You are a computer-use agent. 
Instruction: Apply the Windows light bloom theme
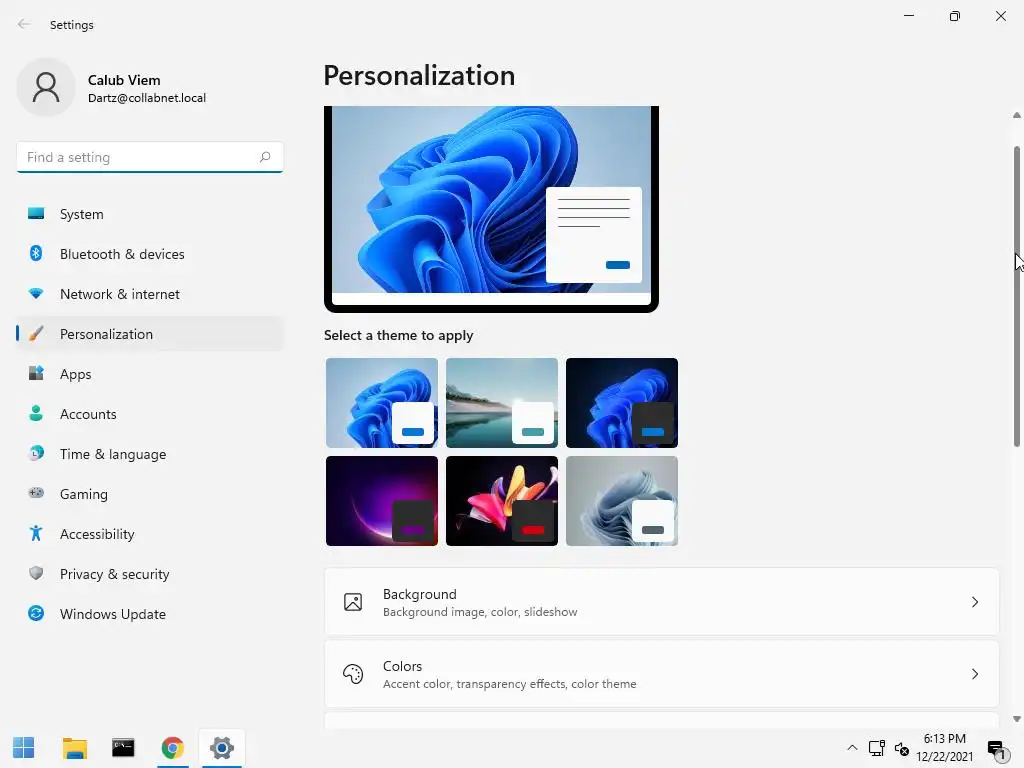click(382, 402)
